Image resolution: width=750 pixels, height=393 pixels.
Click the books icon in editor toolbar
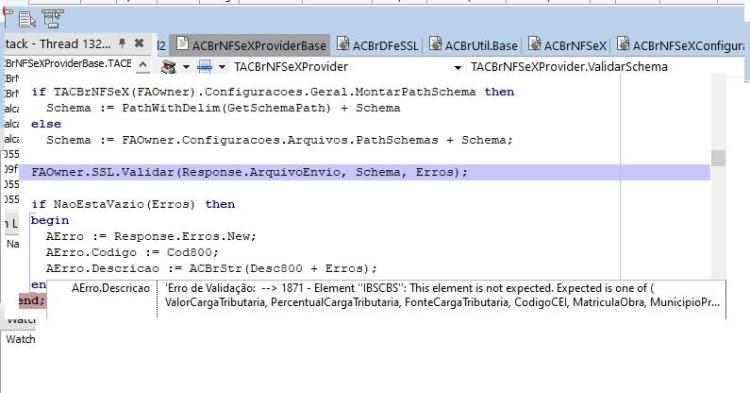[169, 67]
